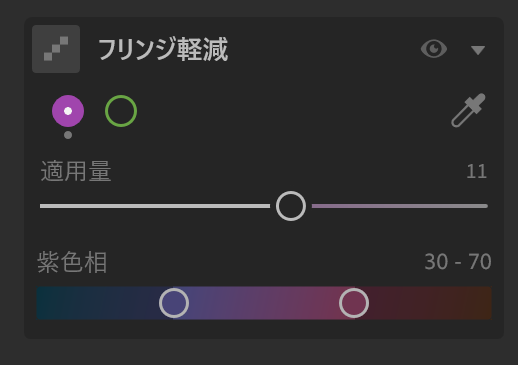This screenshot has width=518, height=365.
Task: Collapse the panel using the triangle arrow
Action: (x=478, y=50)
